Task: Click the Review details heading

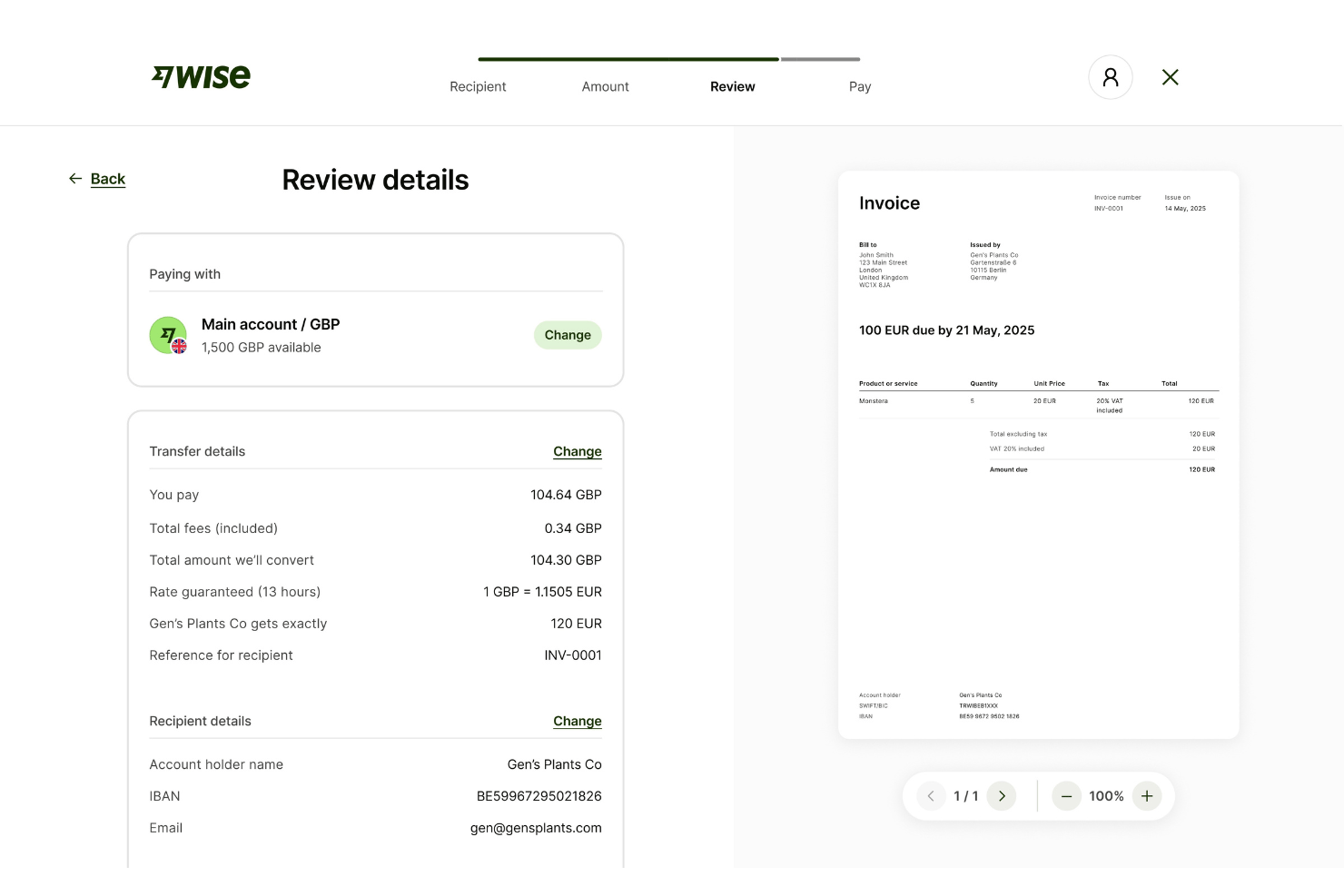Action: [375, 180]
